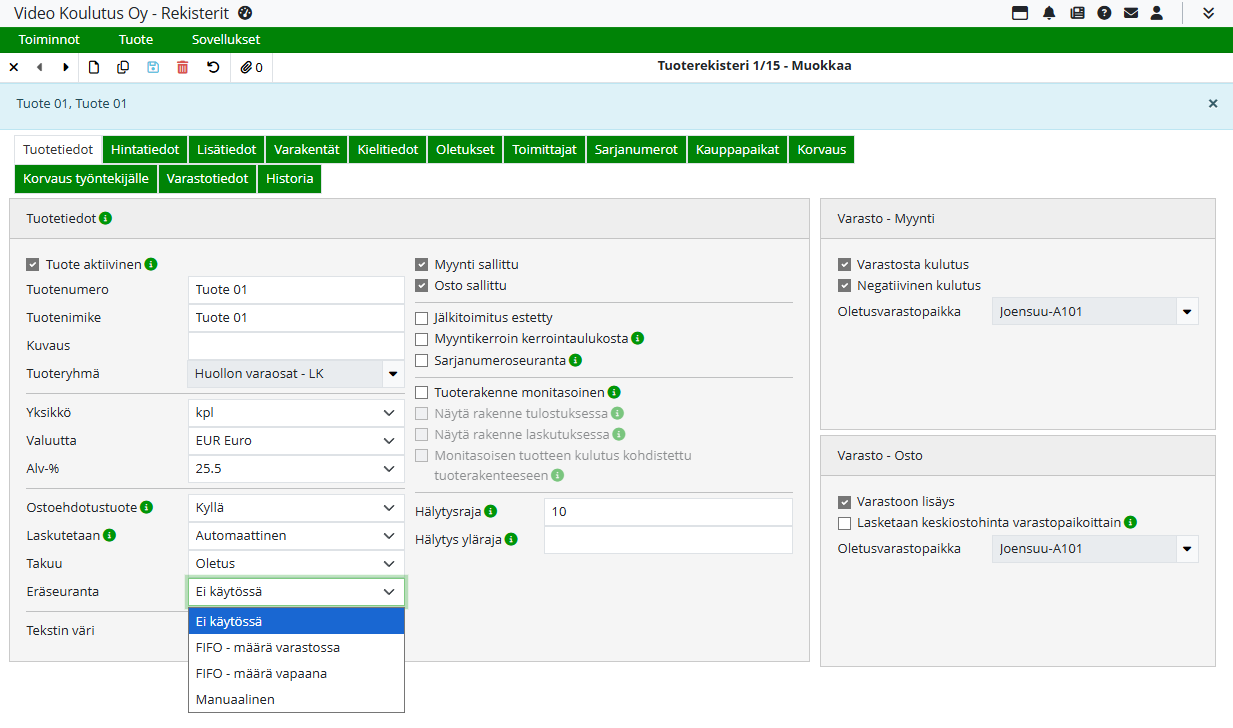1233x728 pixels.
Task: Save the product with the diskette icon
Action: [153, 67]
